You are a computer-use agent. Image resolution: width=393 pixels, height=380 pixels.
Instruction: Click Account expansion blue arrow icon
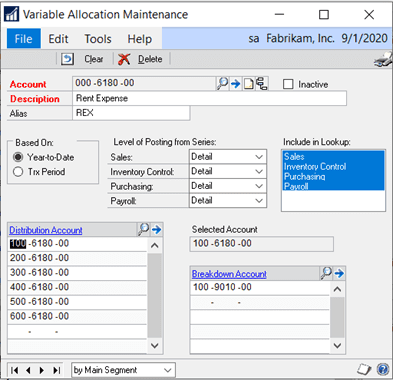[x=236, y=84]
